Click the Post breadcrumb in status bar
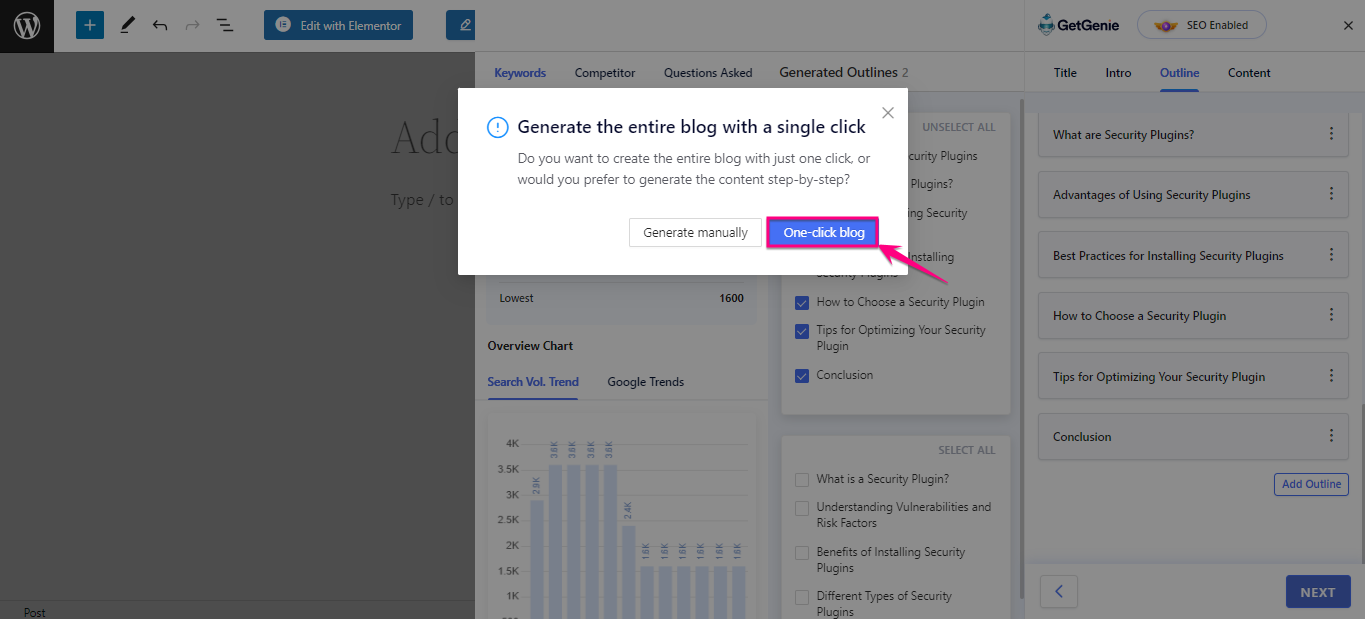 point(35,612)
